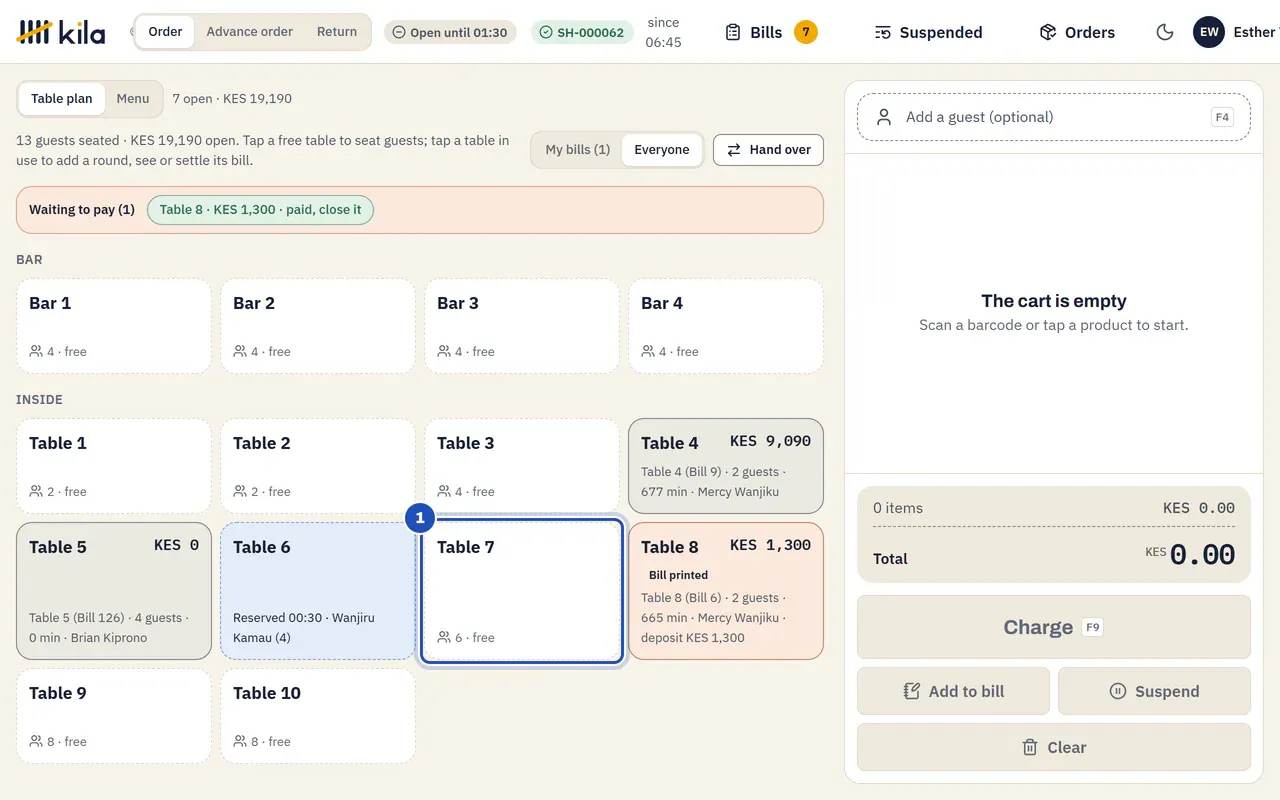The width and height of the screenshot is (1280, 800).
Task: Tap free Table 3
Action: coord(522,466)
